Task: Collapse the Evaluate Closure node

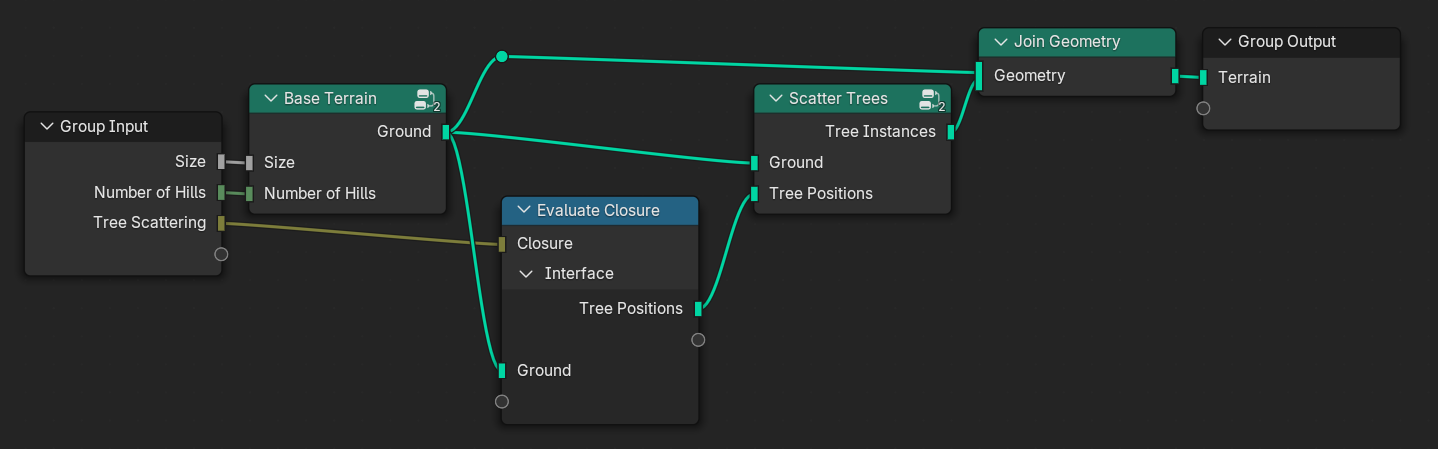Action: click(x=522, y=211)
